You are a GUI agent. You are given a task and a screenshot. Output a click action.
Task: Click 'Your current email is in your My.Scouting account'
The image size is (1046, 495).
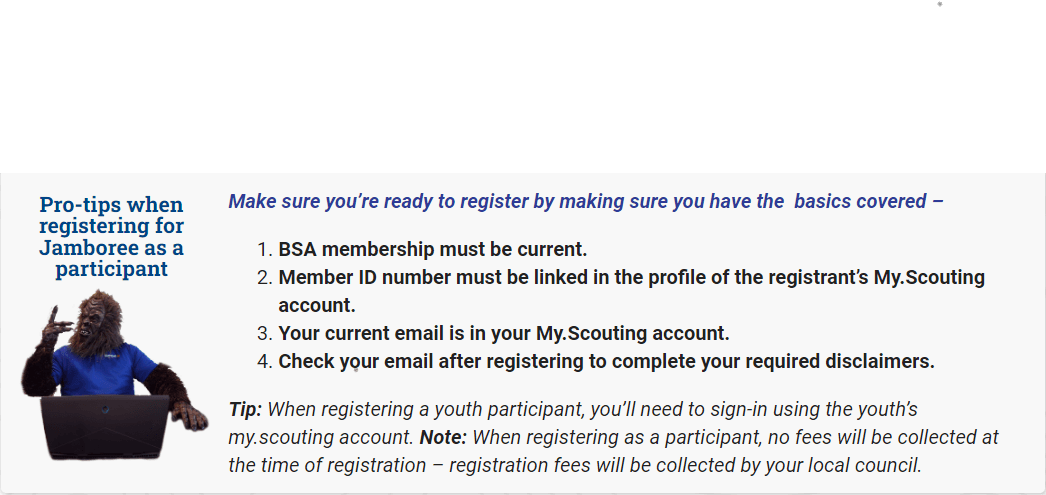pyautogui.click(x=504, y=333)
